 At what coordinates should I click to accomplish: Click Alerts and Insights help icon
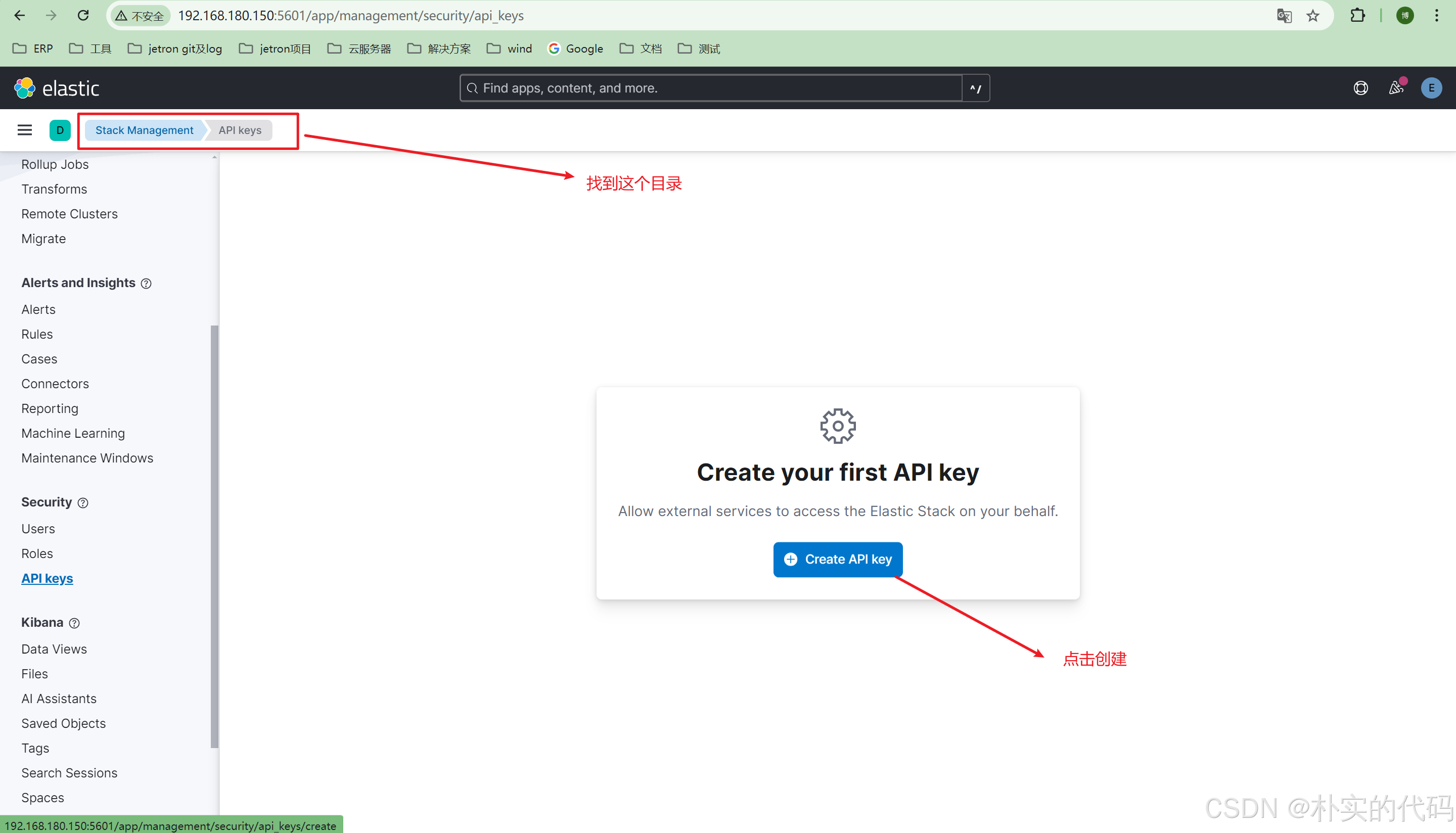[147, 284]
